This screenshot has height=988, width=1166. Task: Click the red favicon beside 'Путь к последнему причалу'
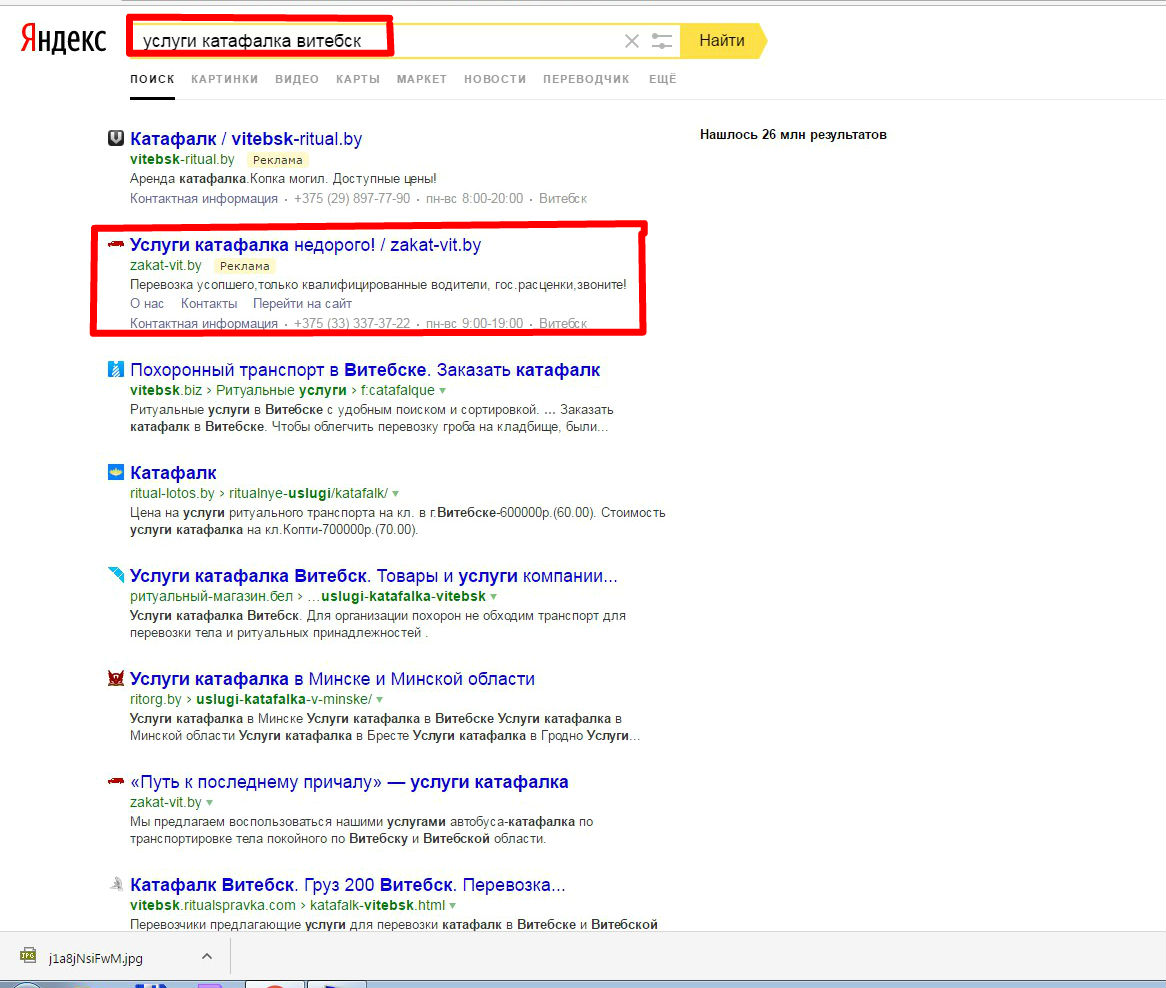click(x=115, y=781)
